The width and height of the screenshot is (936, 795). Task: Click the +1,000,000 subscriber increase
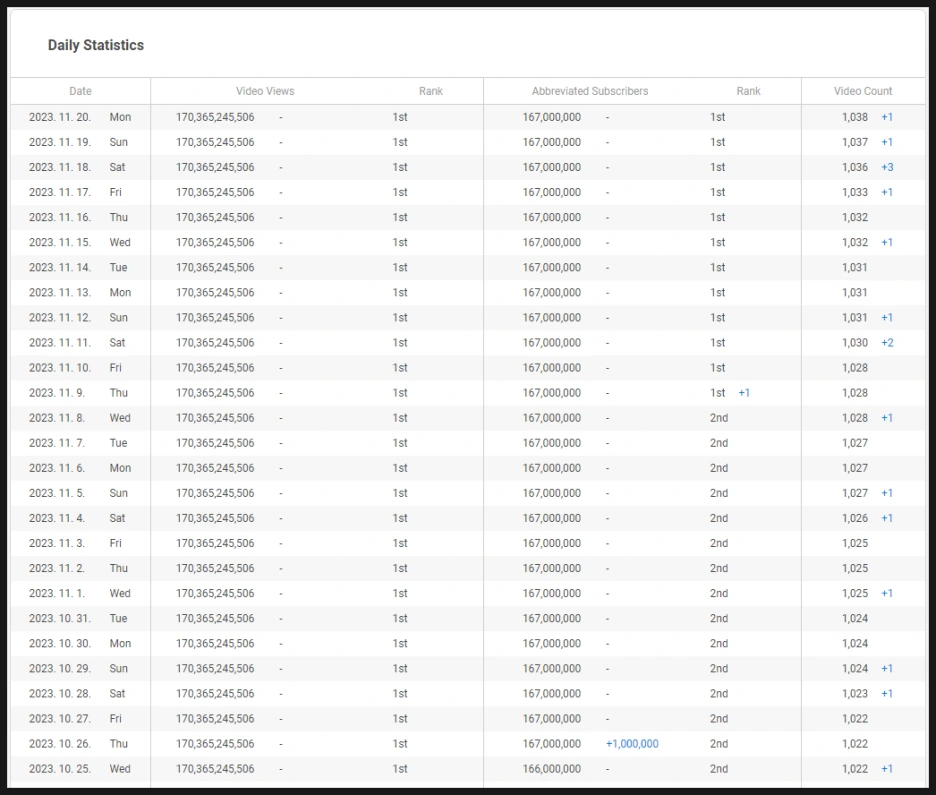632,744
